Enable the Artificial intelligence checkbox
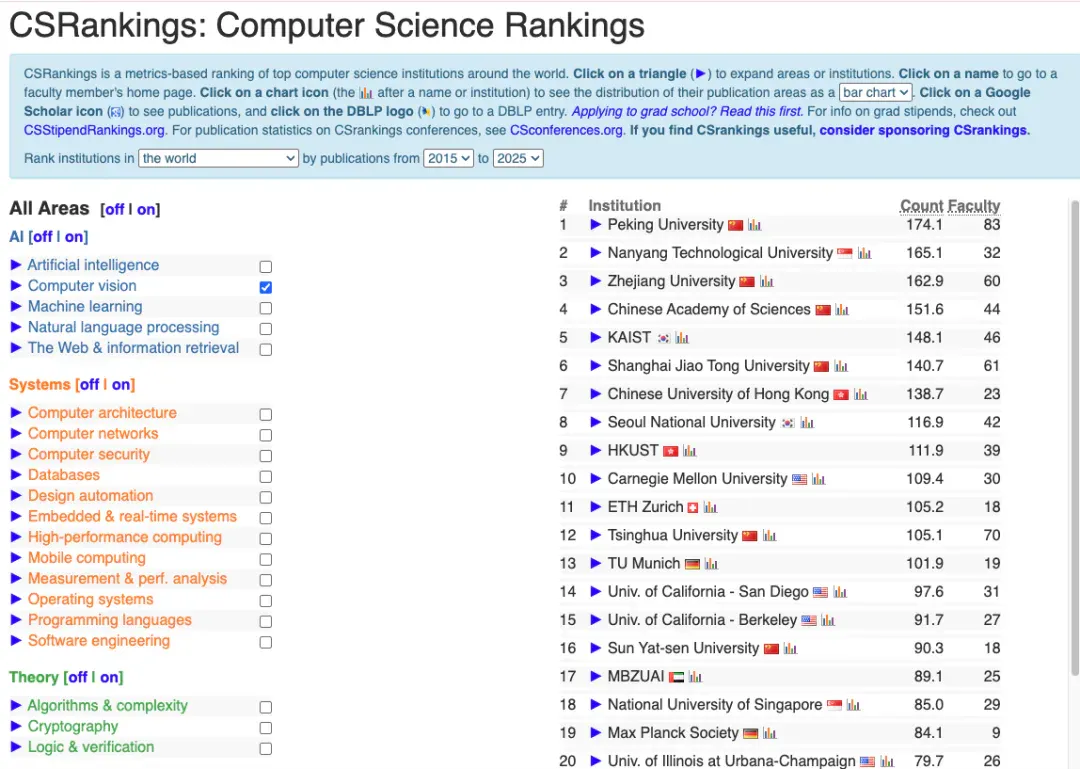This screenshot has width=1080, height=769. 266,267
